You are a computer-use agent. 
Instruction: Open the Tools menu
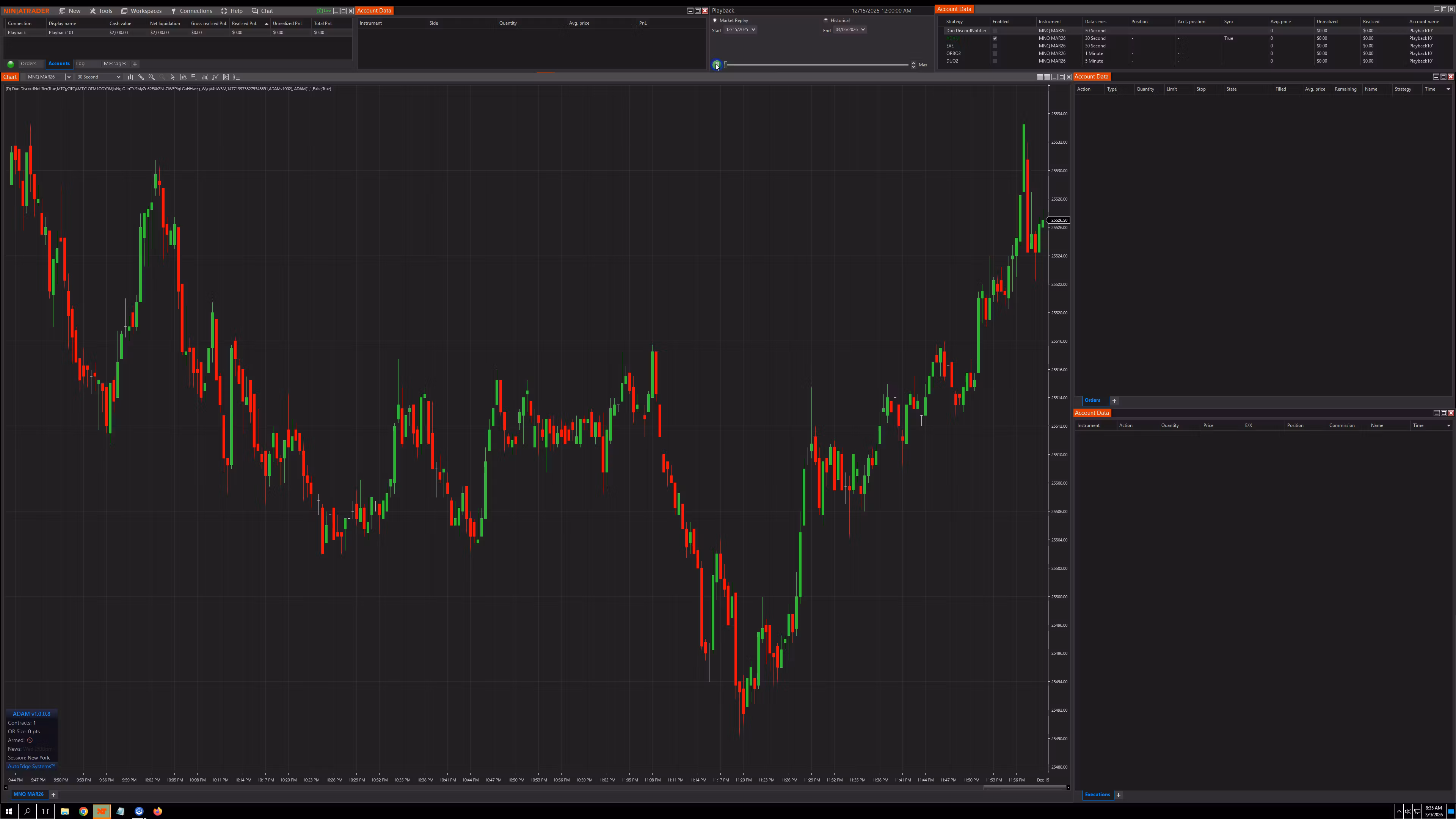pos(104,10)
